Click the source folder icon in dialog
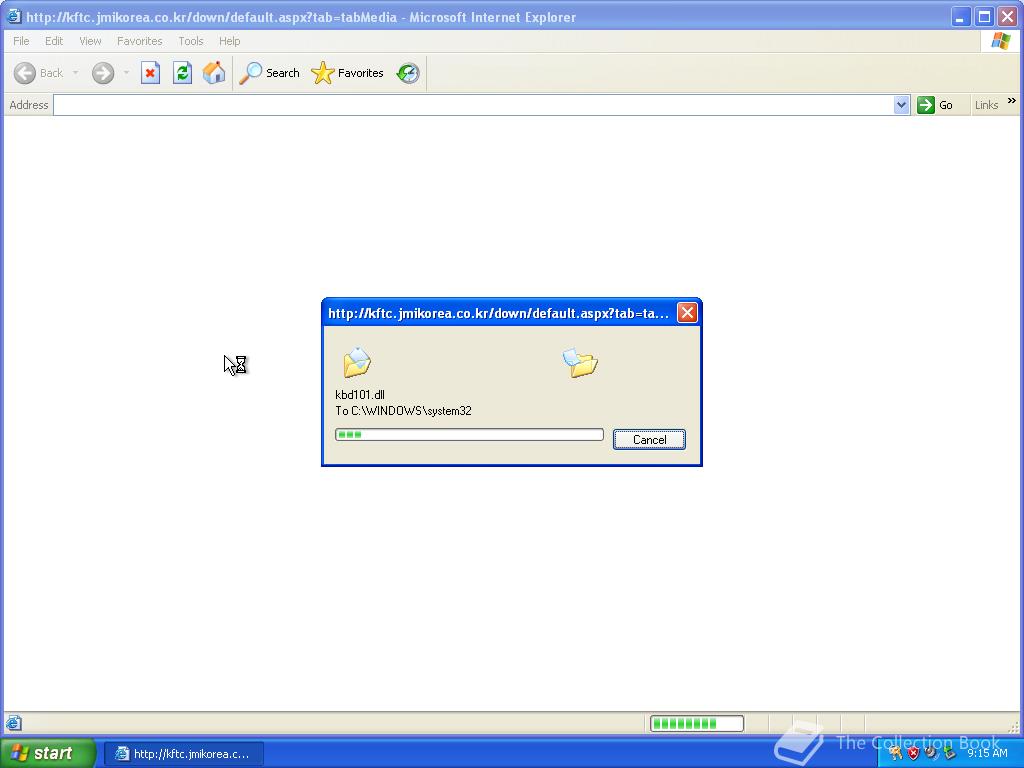The image size is (1024, 768). coord(357,363)
